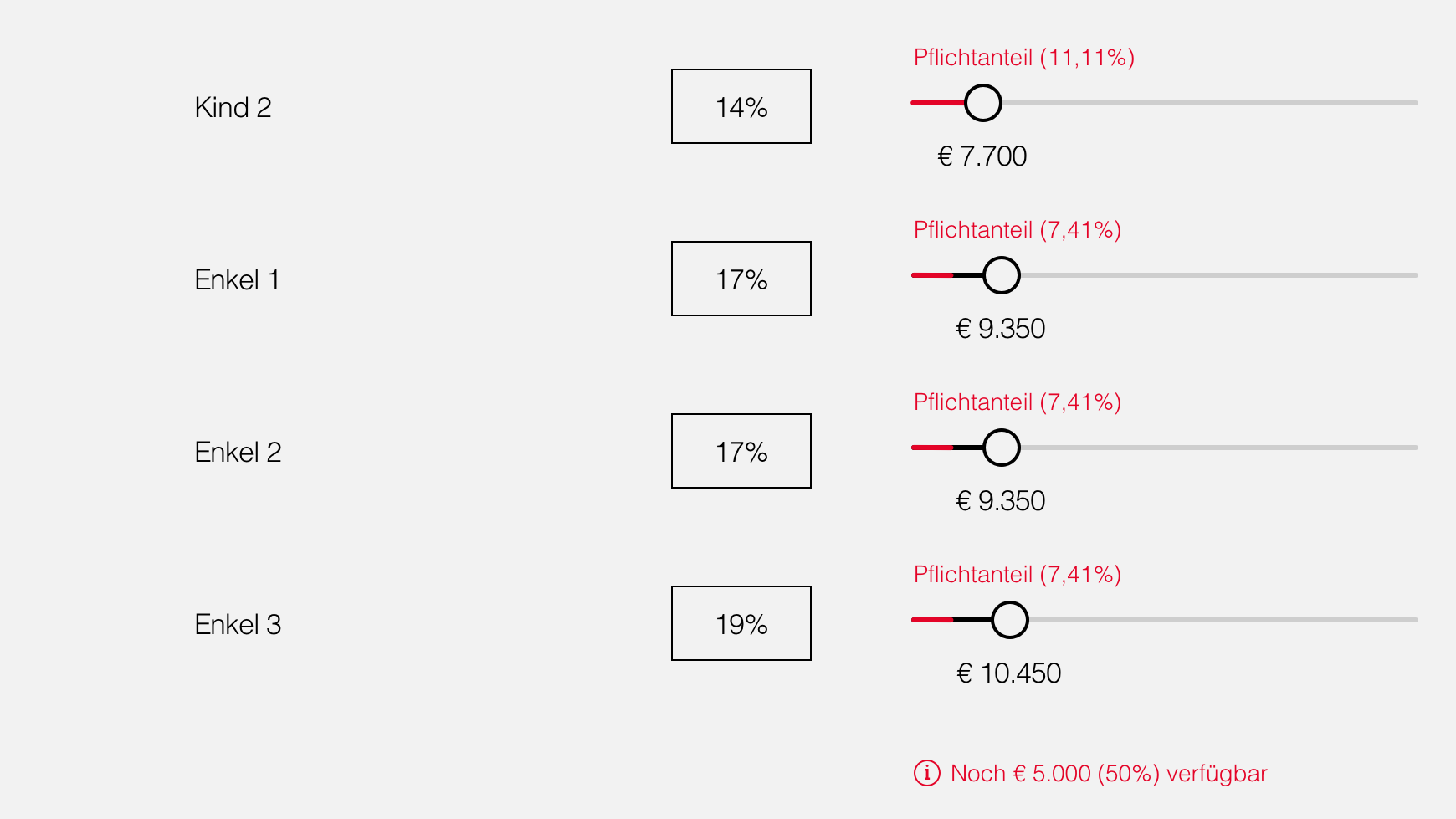Focus the Enkel 2 percentage field showing 17%
1456x819 pixels.
741,451
